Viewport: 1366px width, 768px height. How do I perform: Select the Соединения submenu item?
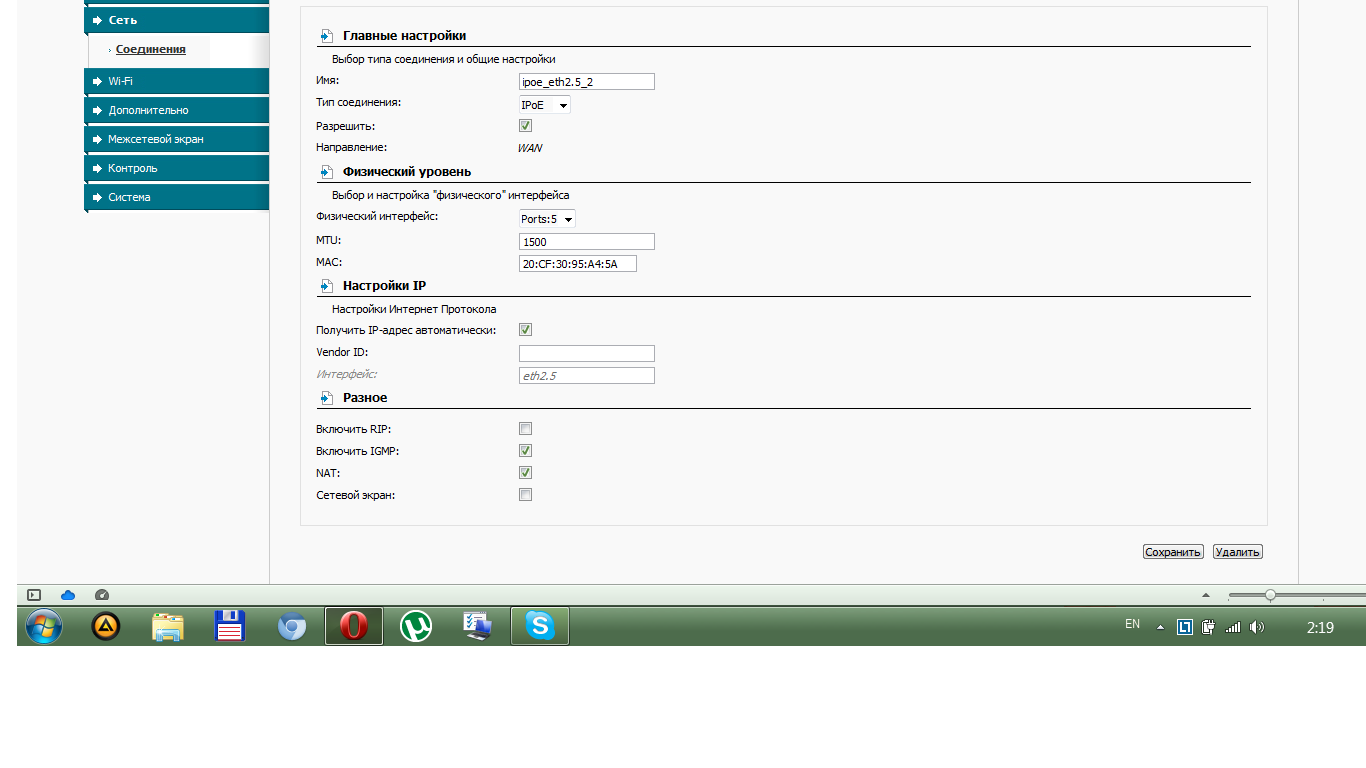(150, 49)
